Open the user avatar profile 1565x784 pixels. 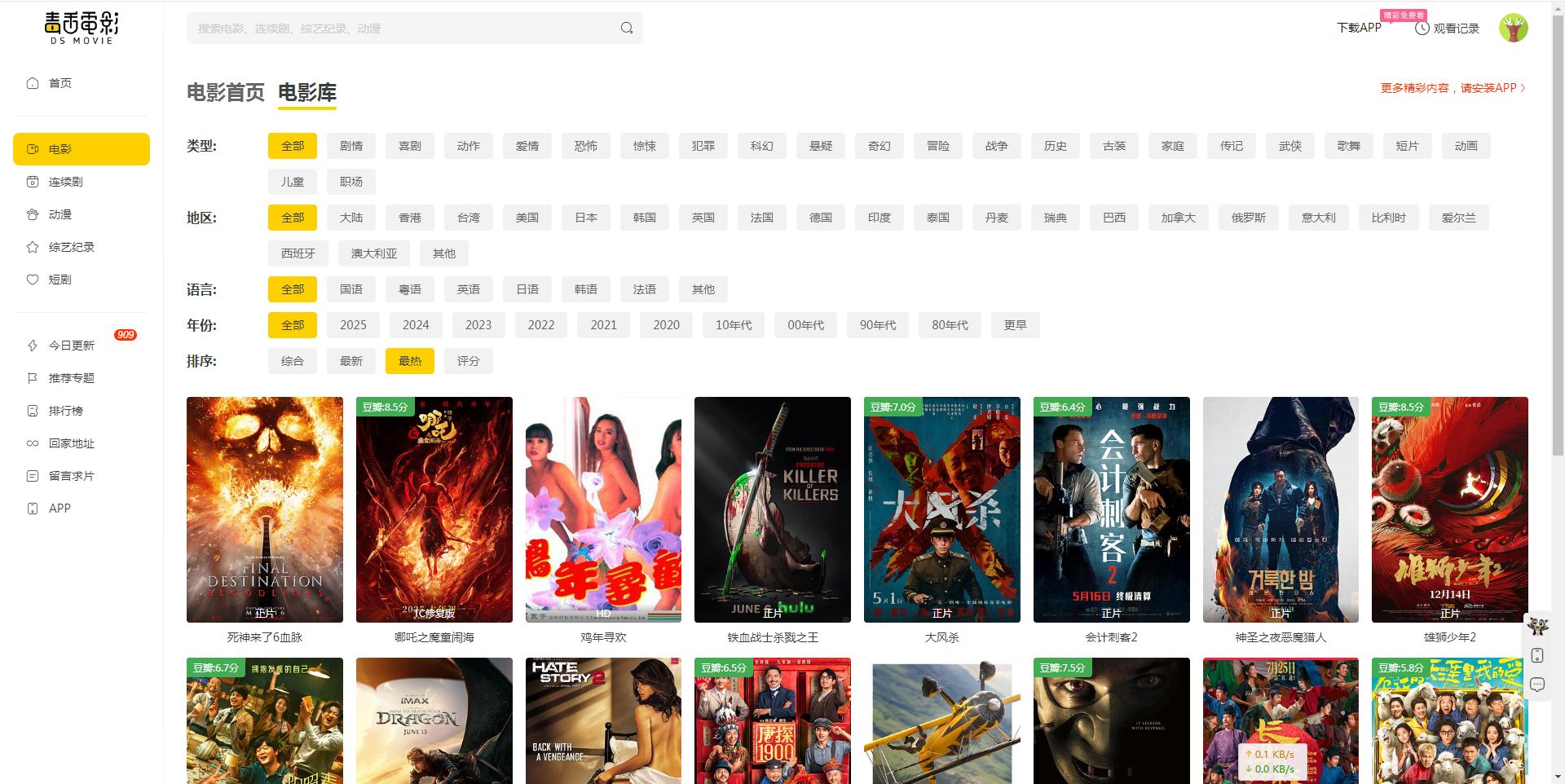tap(1513, 28)
